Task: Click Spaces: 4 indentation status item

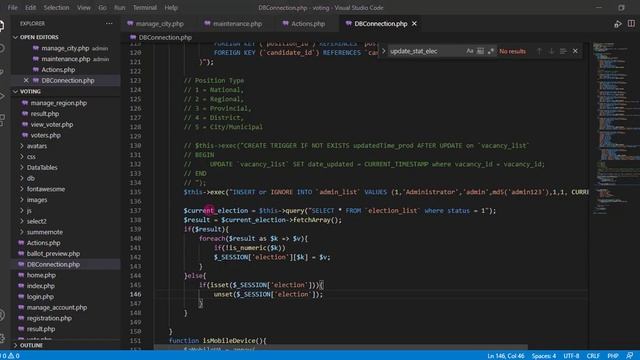Action: coord(544,356)
